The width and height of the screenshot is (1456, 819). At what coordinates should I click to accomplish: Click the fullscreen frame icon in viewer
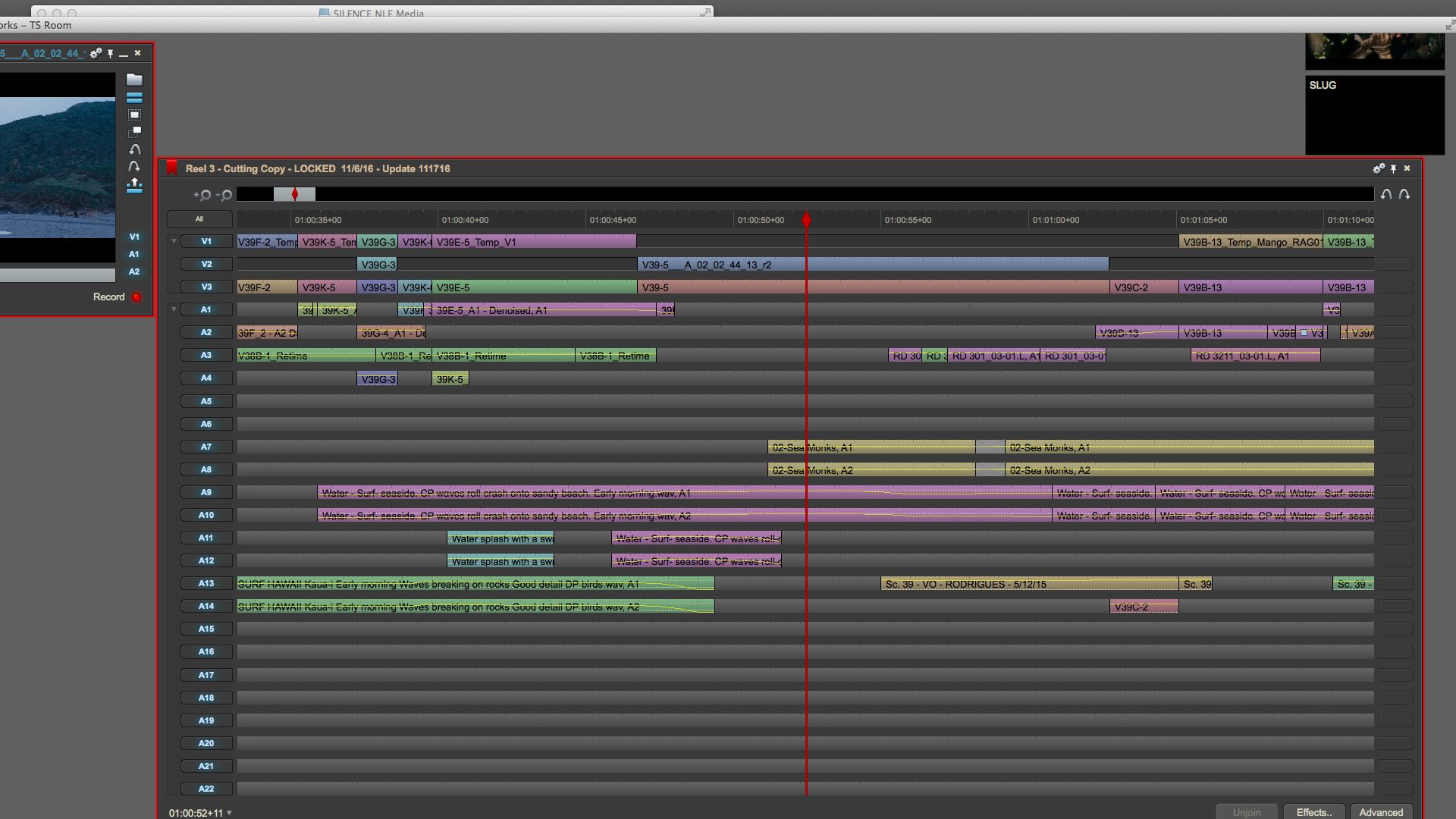tap(134, 115)
